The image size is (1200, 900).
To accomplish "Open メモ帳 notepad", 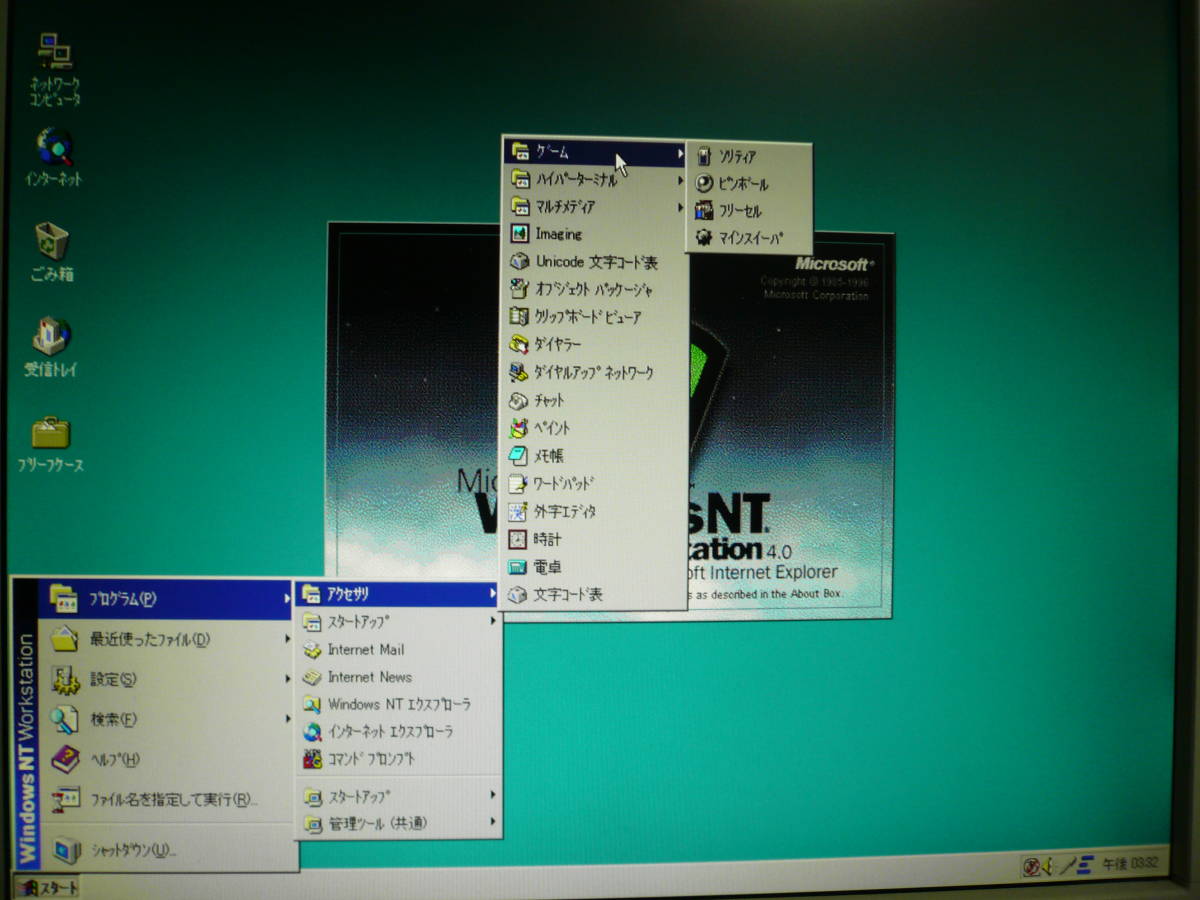I will pos(596,455).
